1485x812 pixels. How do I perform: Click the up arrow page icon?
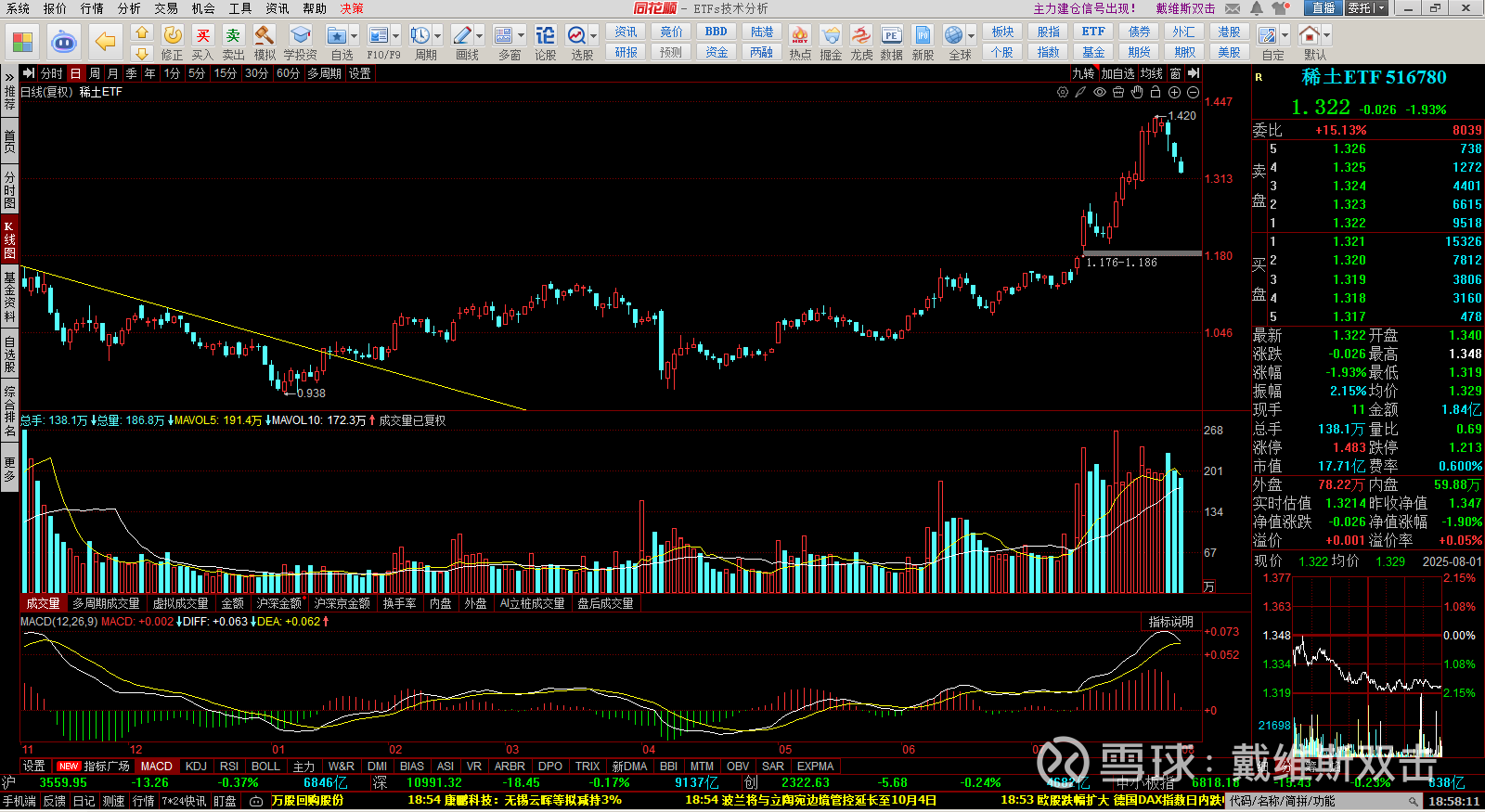(142, 32)
